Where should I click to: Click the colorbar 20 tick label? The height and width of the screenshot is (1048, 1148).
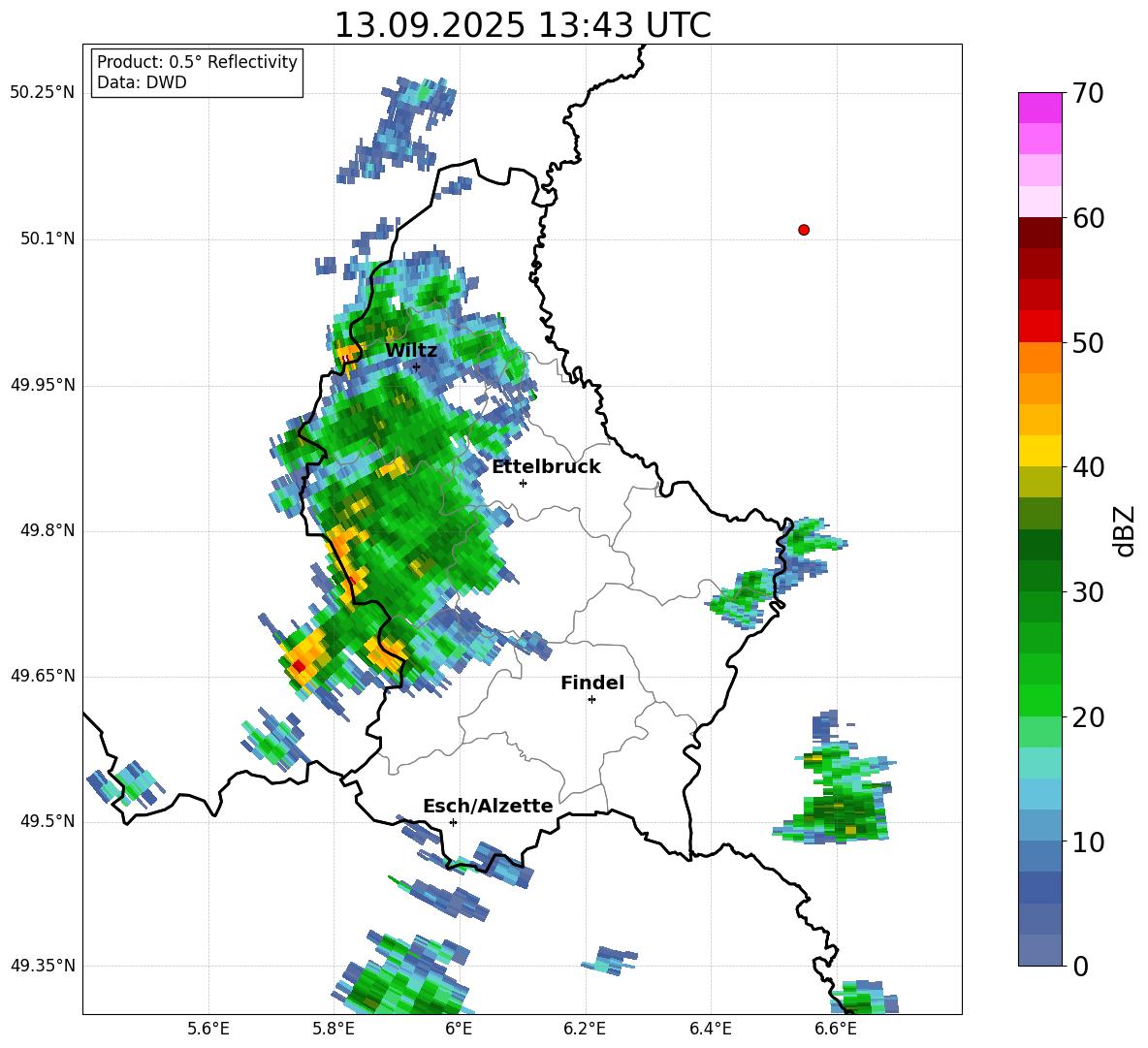click(x=1088, y=717)
